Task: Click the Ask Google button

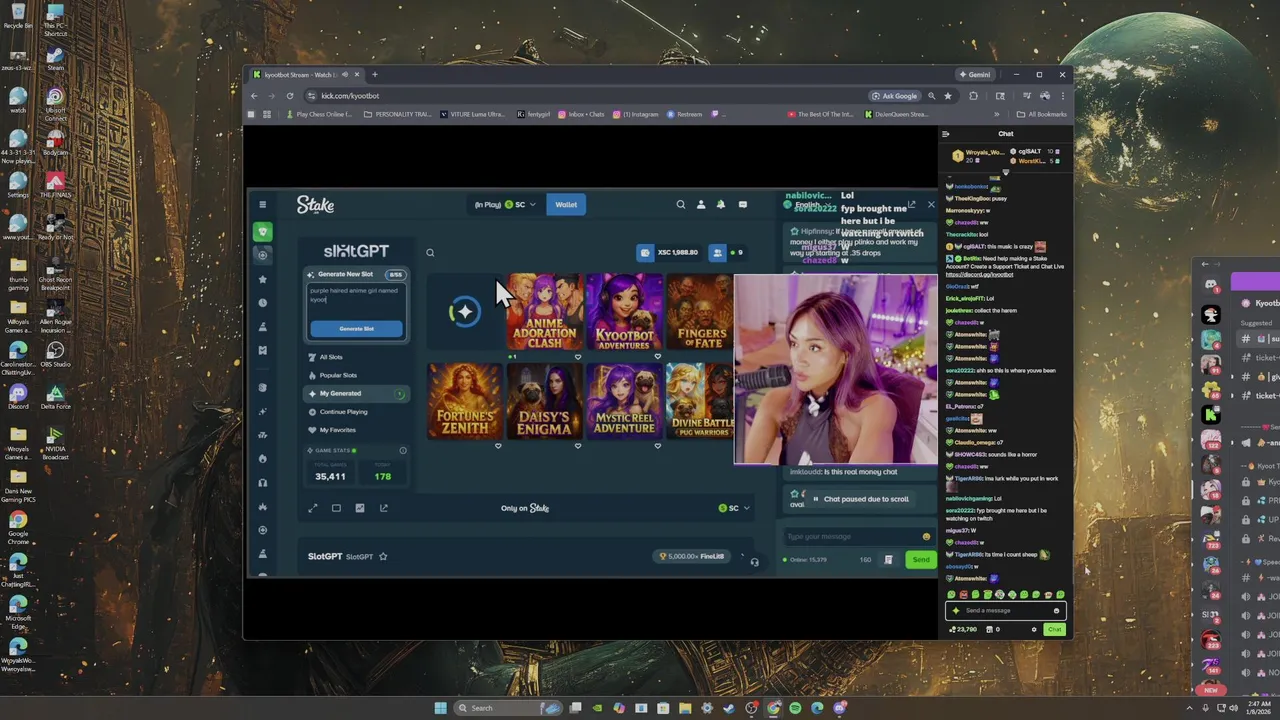Action: coord(894,96)
